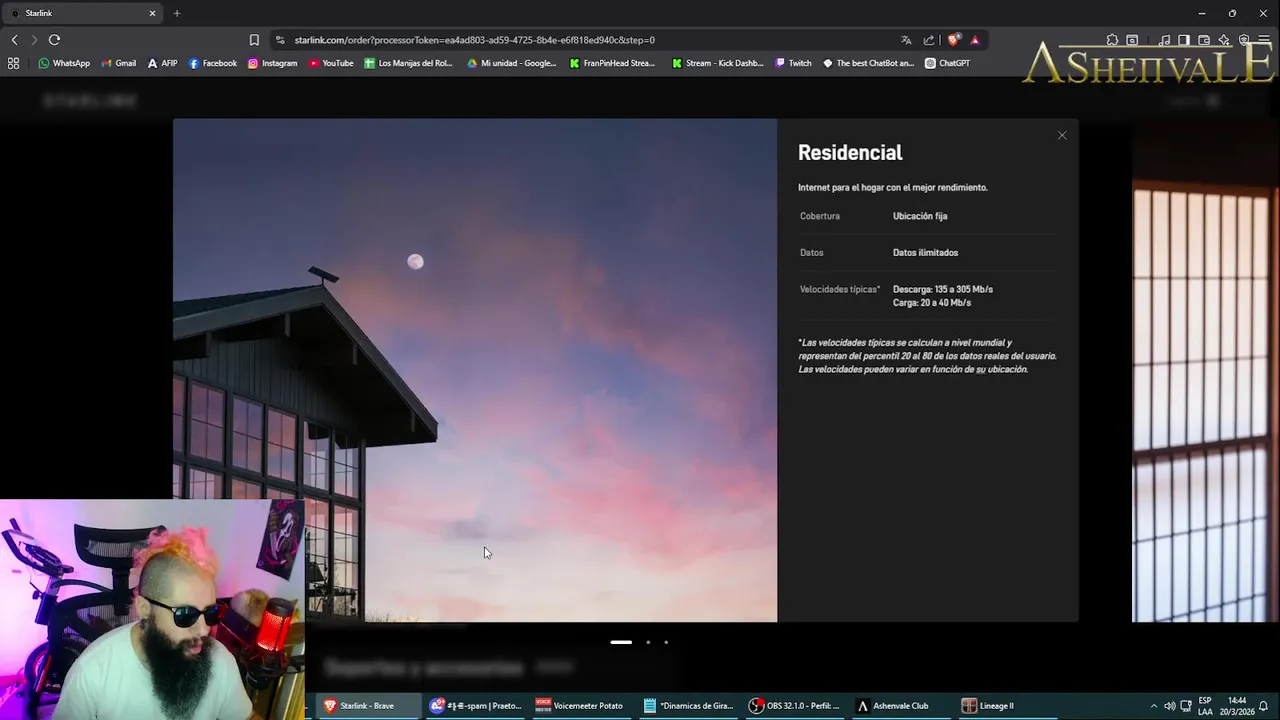This screenshot has height=720, width=1280.
Task: Expand hidden system tray icons
Action: click(x=1153, y=706)
